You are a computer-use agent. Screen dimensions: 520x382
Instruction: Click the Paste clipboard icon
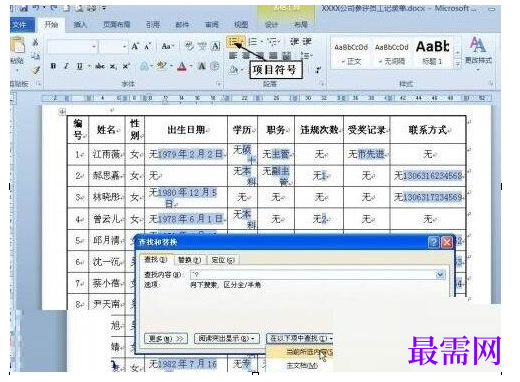(x=17, y=45)
